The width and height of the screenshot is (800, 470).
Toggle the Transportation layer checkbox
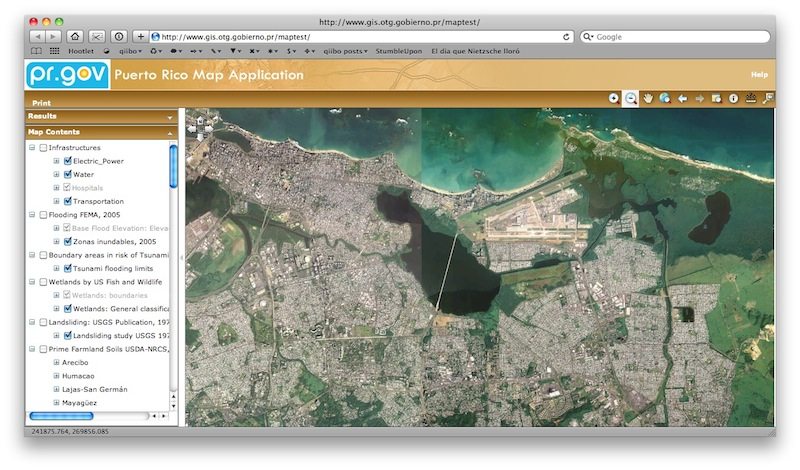click(67, 201)
